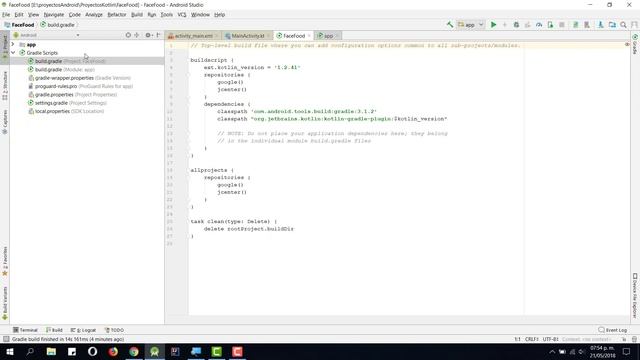This screenshot has height=360, width=640.
Task: Open Chrome from the Windows taskbar
Action: (134, 351)
